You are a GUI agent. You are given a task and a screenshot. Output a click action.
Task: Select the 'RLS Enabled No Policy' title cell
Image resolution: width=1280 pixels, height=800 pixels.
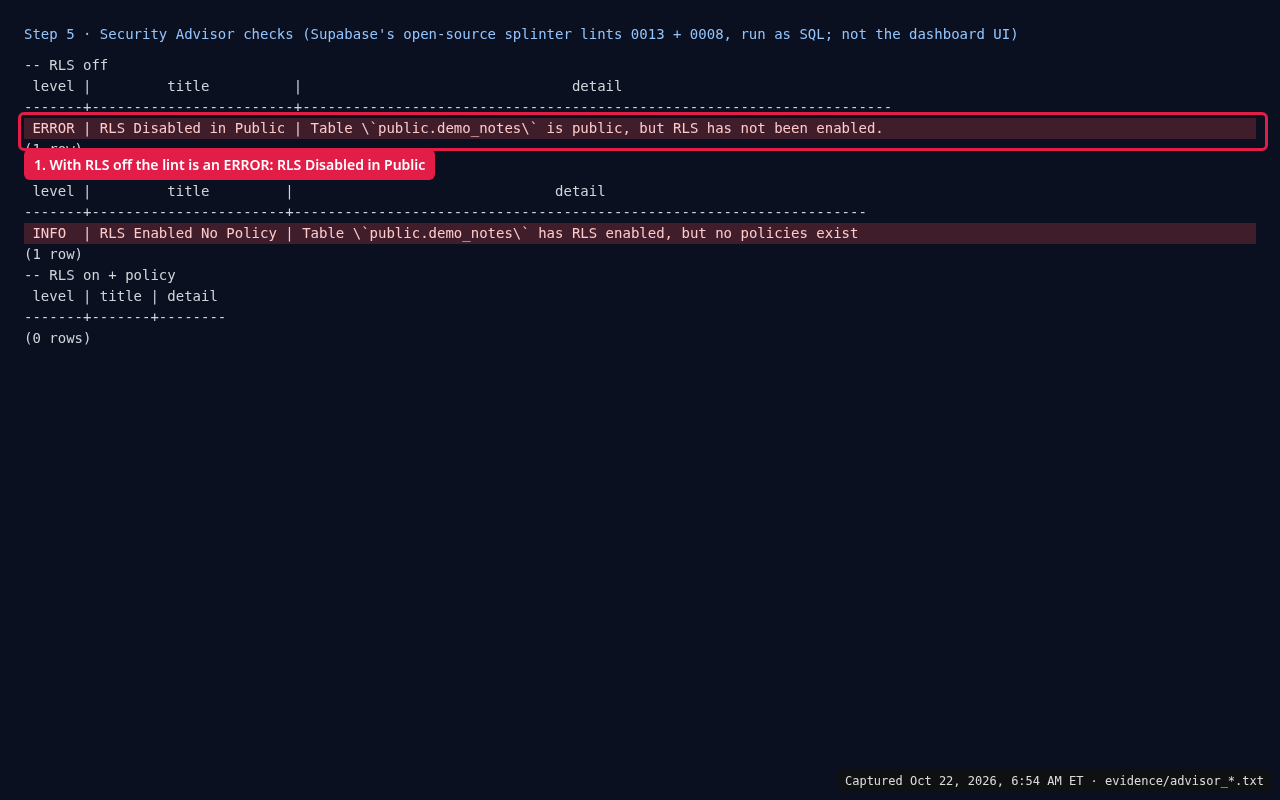click(x=188, y=233)
